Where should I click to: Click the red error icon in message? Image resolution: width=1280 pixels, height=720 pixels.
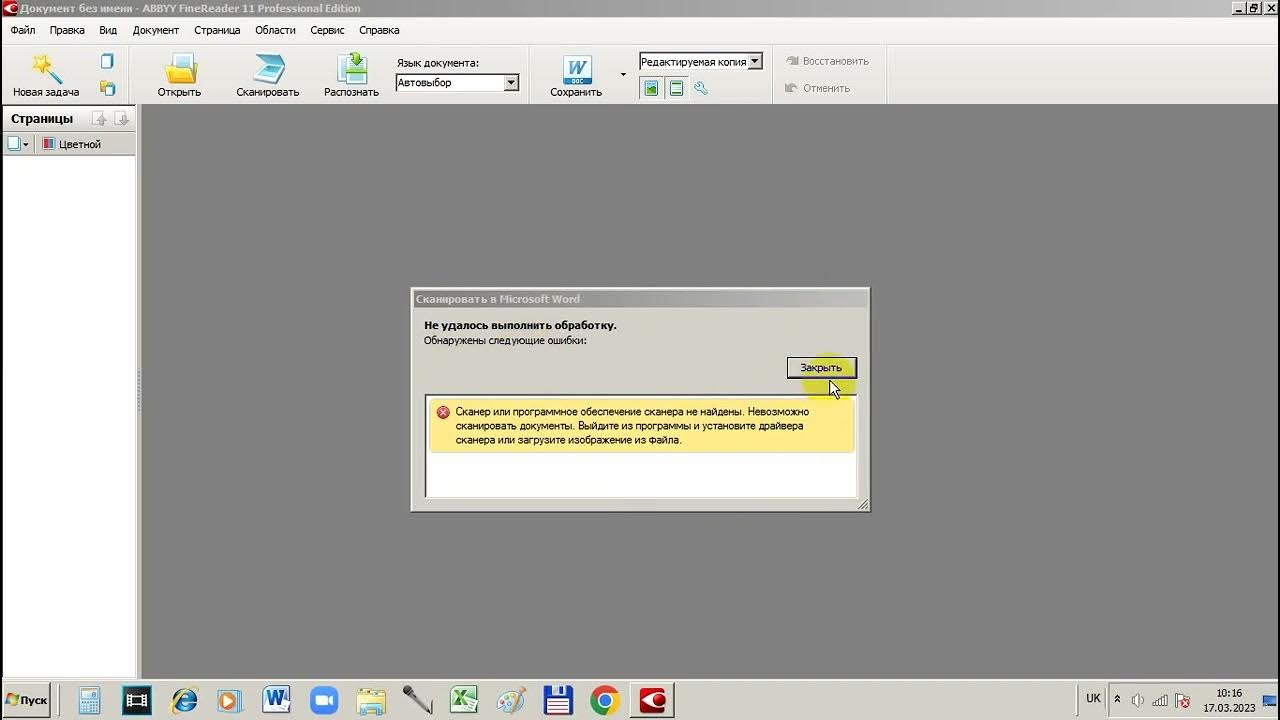click(x=444, y=412)
